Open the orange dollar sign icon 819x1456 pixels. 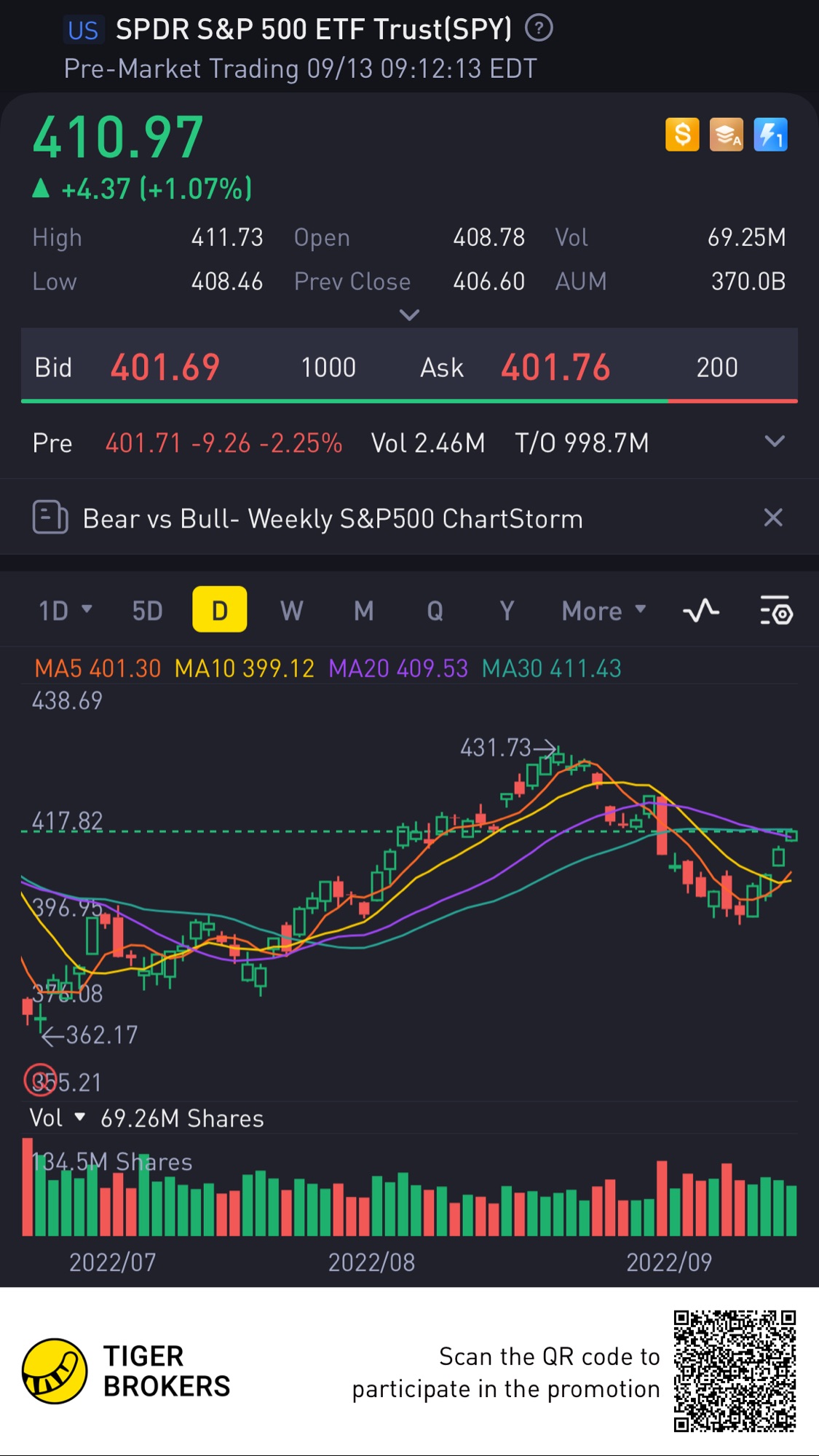(x=682, y=135)
